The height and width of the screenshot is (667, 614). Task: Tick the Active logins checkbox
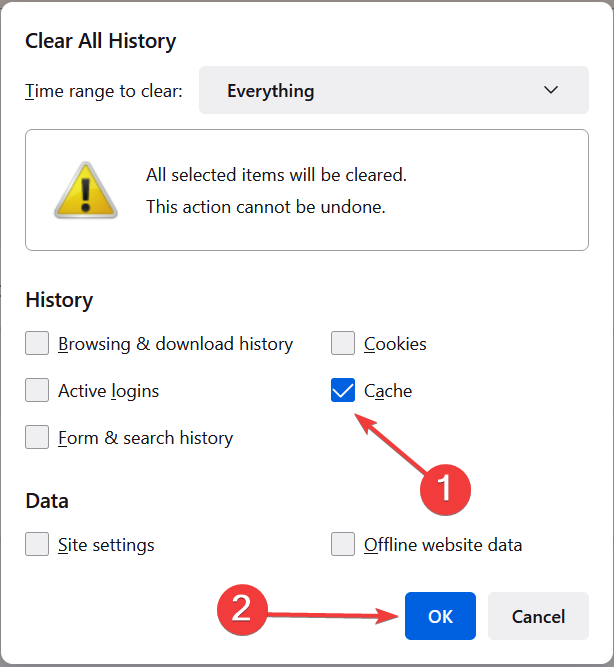pyautogui.click(x=37, y=390)
